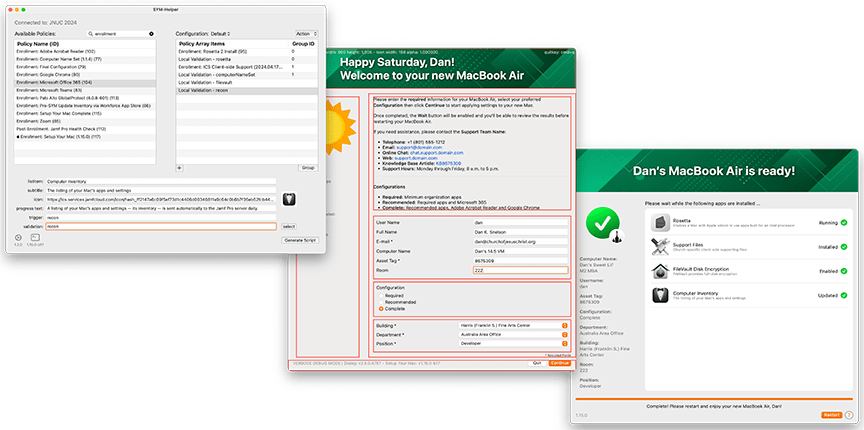The width and height of the screenshot is (864, 430).
Task: Click the green checkmark next to Installed
Action: (x=844, y=247)
